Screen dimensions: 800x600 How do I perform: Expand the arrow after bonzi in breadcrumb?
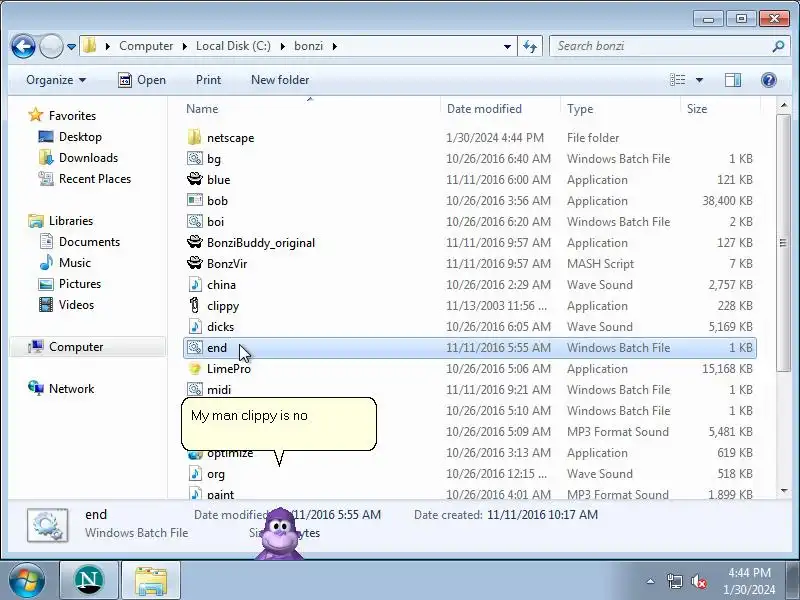point(335,46)
